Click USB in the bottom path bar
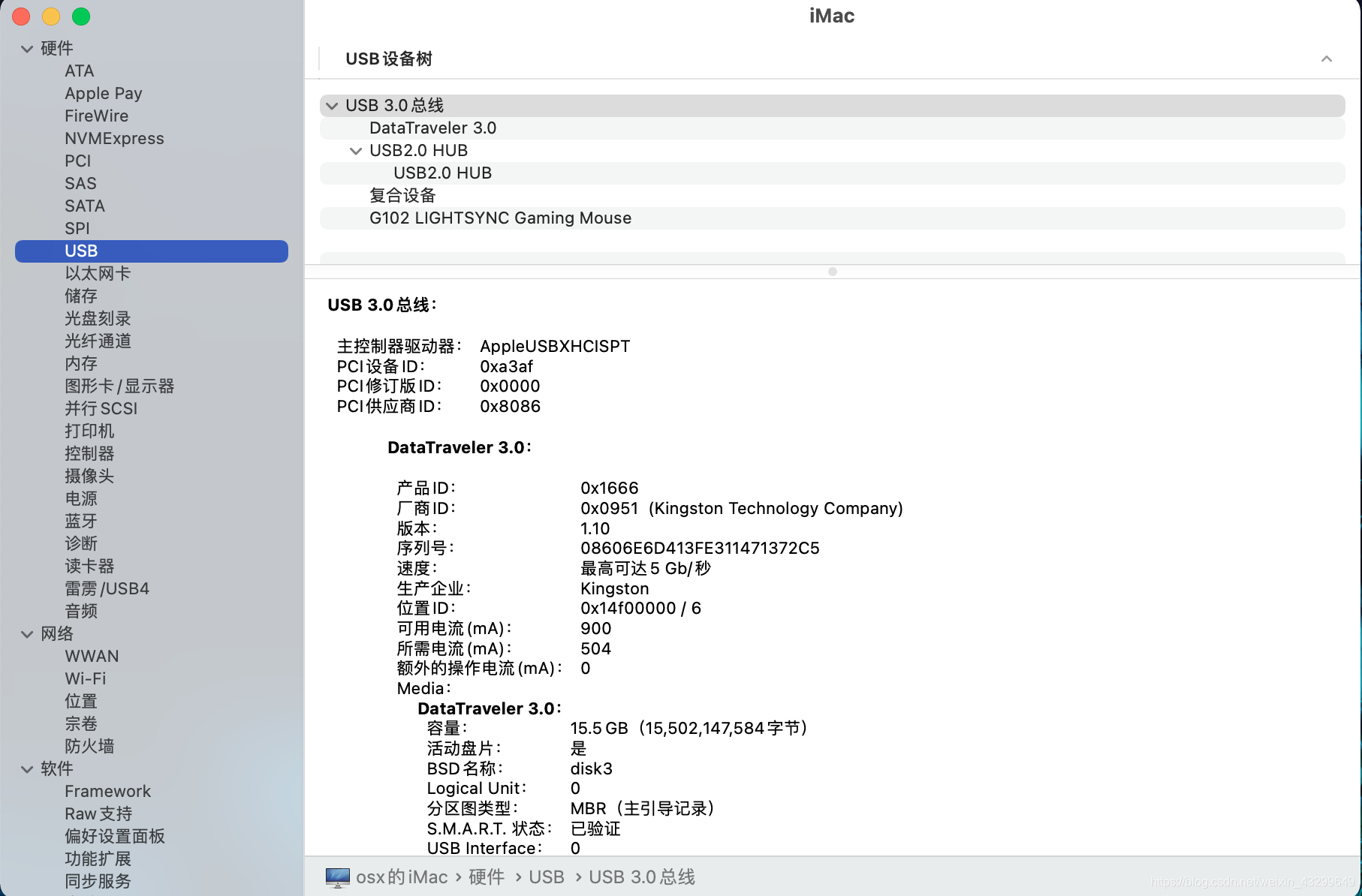 click(547, 877)
